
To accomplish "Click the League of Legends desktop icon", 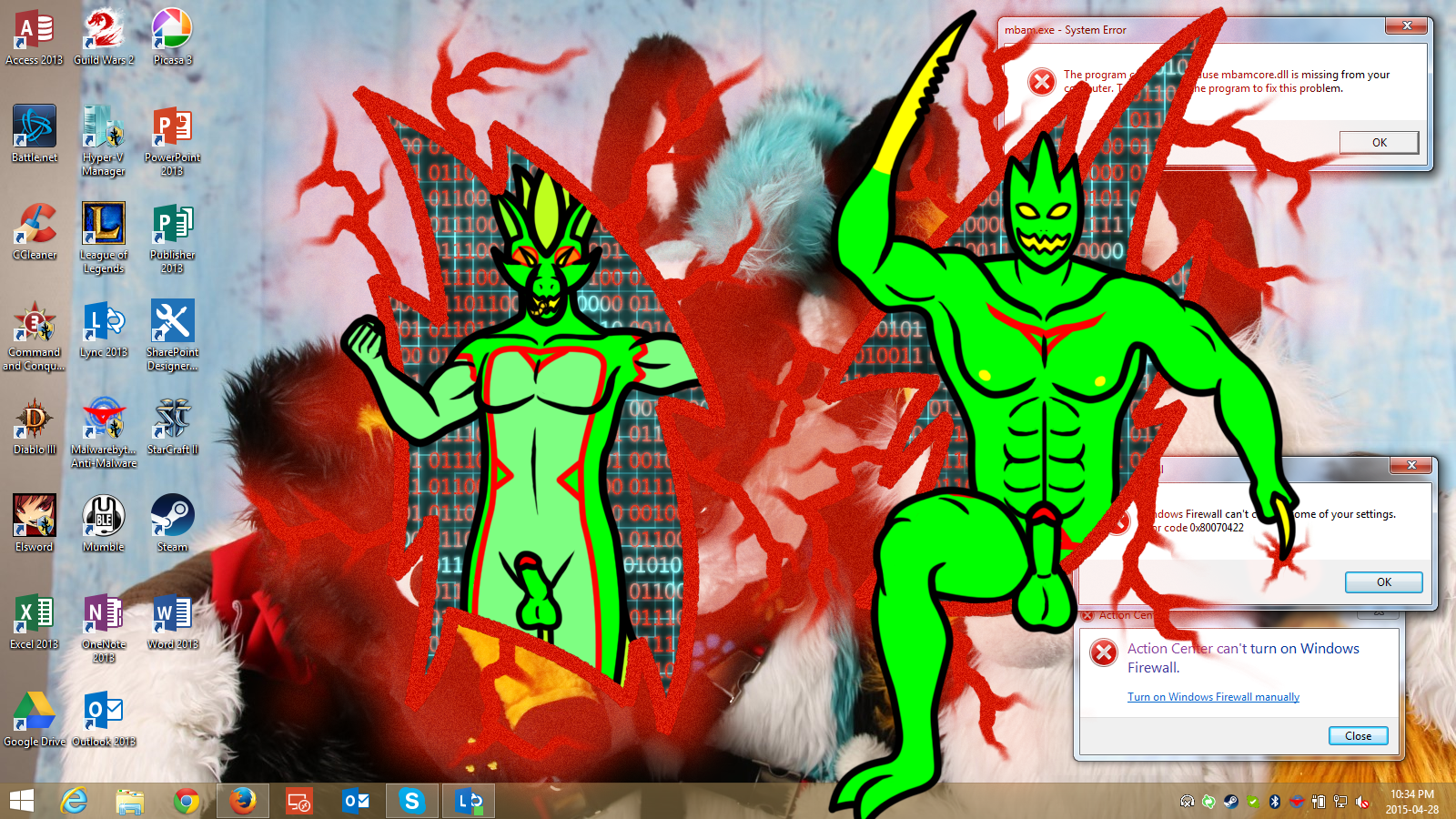I will pyautogui.click(x=104, y=238).
